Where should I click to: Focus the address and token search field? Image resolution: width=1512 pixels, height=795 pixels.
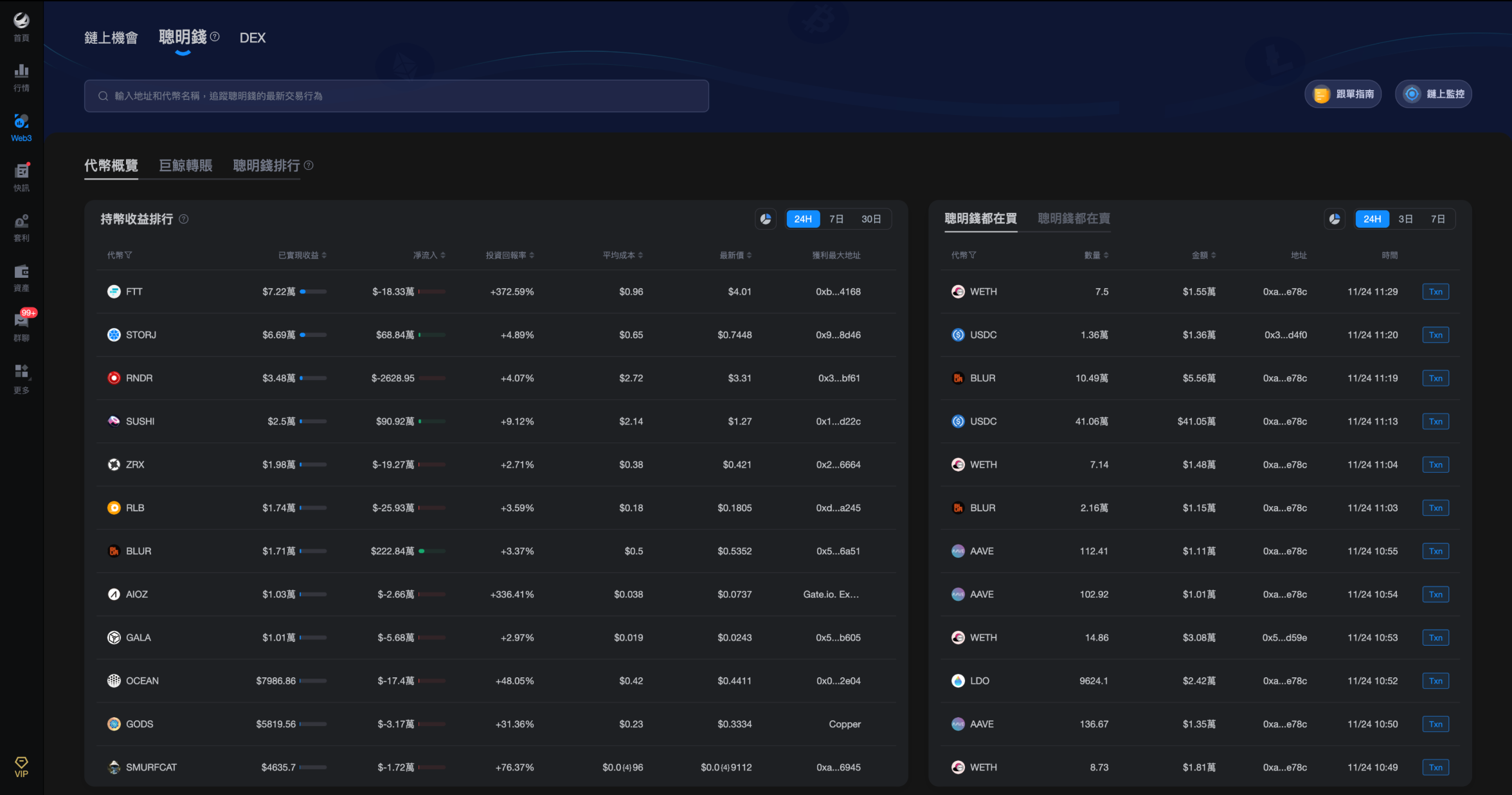point(396,96)
